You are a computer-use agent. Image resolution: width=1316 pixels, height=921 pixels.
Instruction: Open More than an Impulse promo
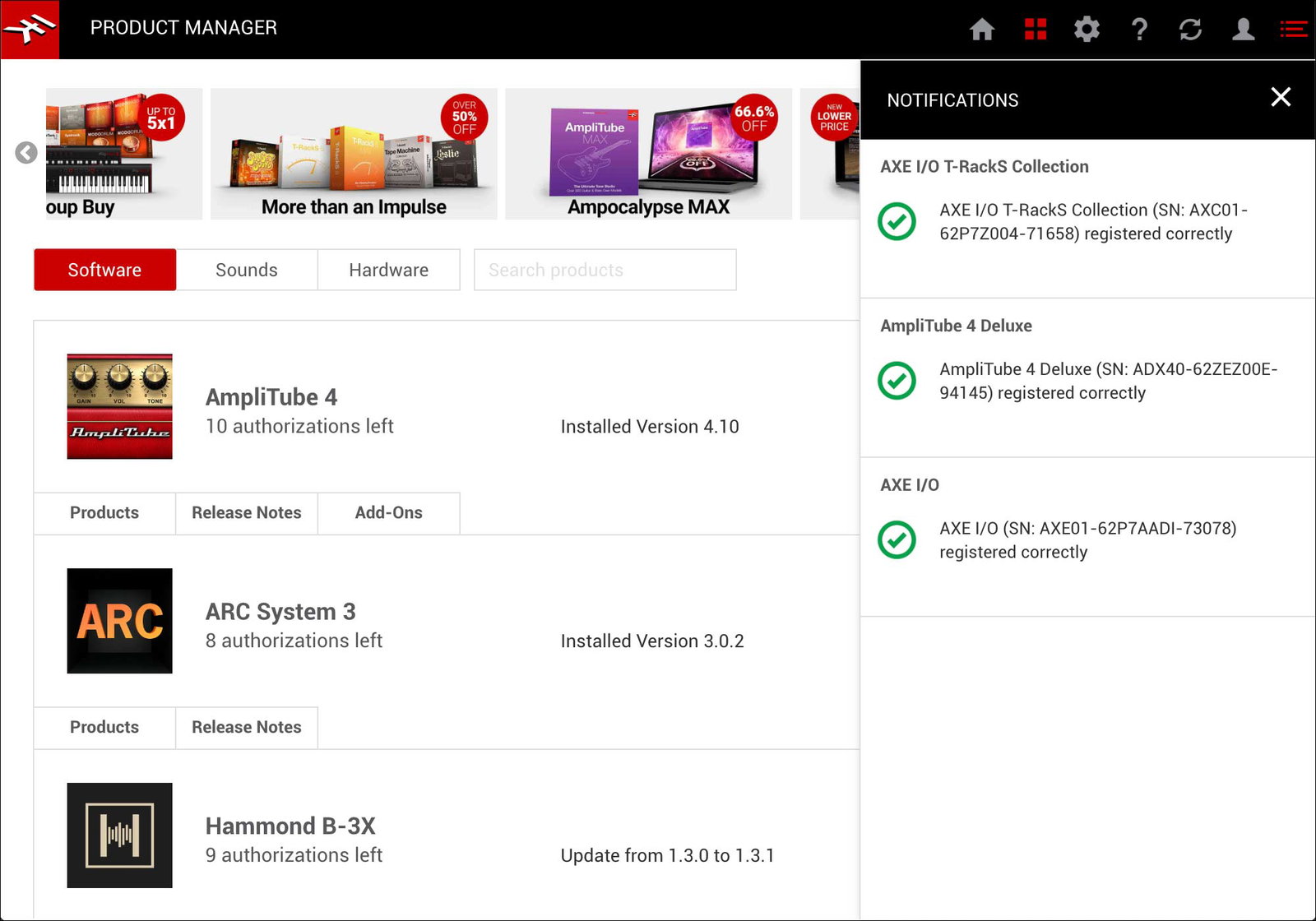tap(354, 154)
